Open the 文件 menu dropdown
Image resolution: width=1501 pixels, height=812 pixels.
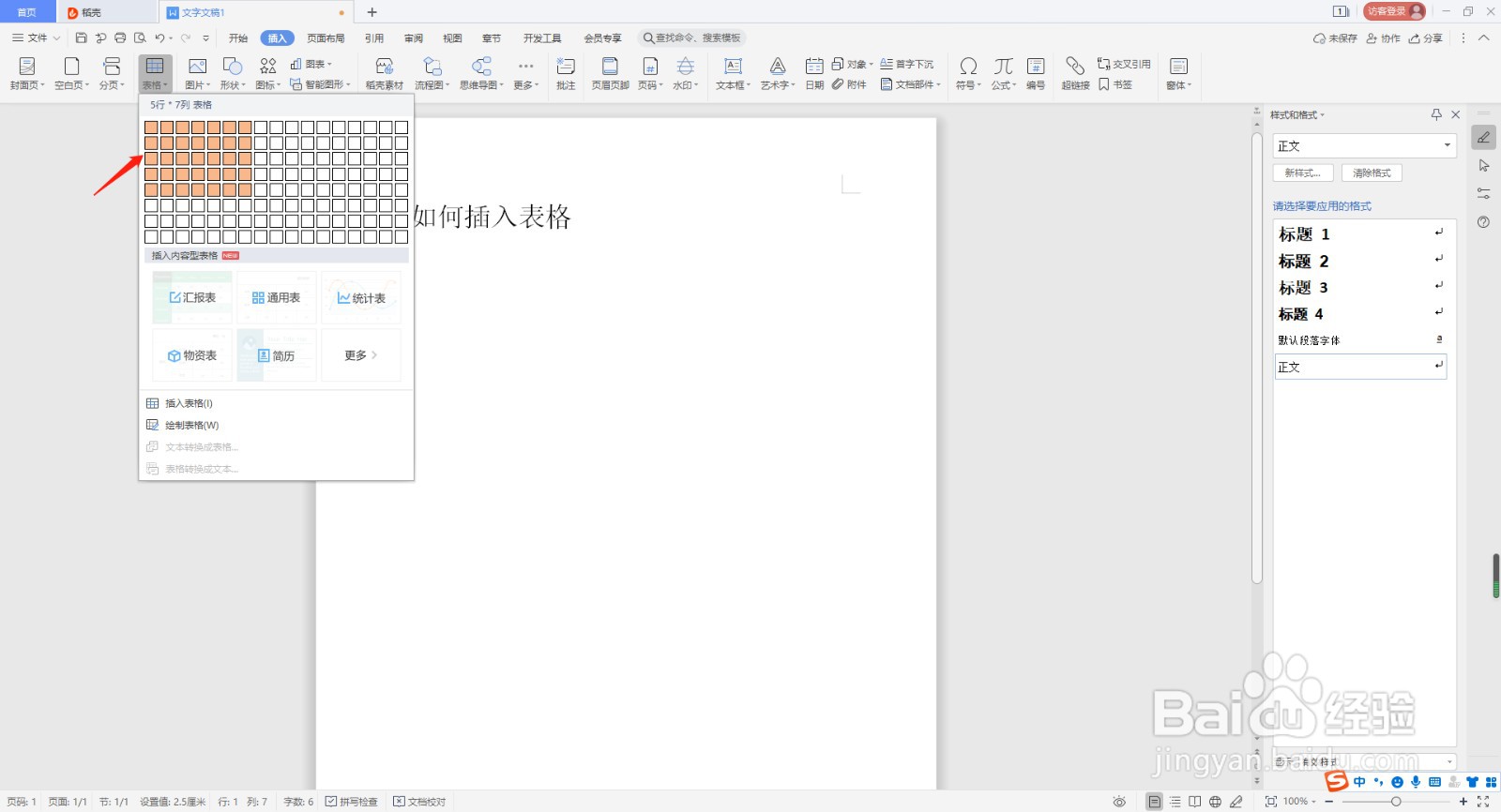pyautogui.click(x=37, y=38)
